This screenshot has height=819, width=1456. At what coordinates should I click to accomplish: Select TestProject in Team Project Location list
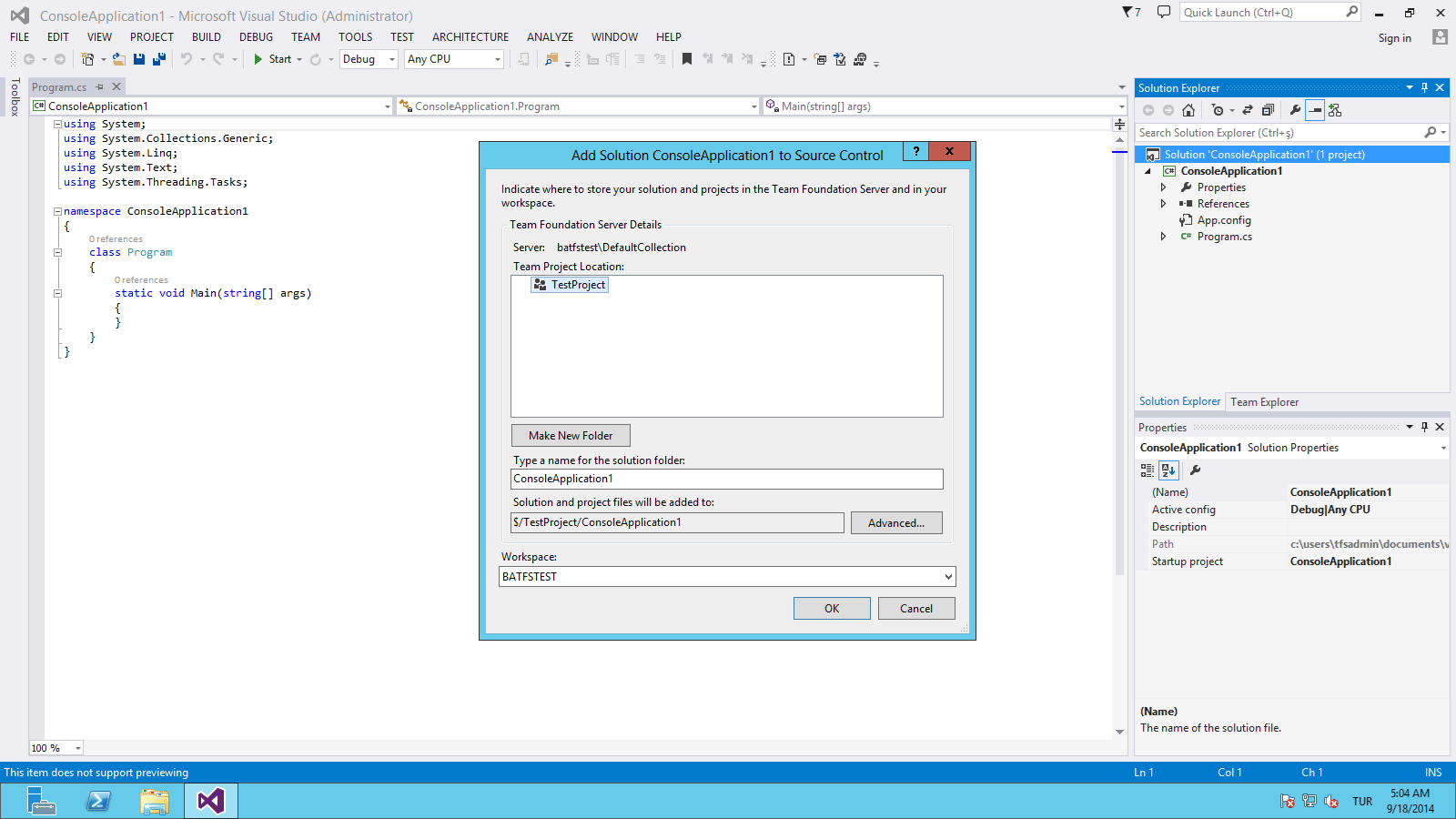(577, 285)
